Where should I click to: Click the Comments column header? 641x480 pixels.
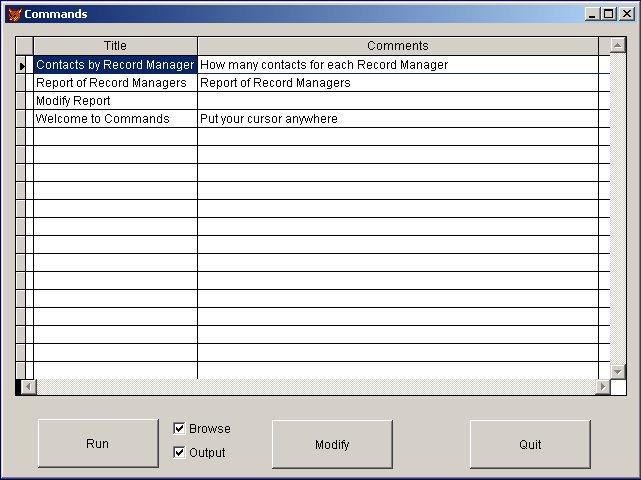click(398, 46)
